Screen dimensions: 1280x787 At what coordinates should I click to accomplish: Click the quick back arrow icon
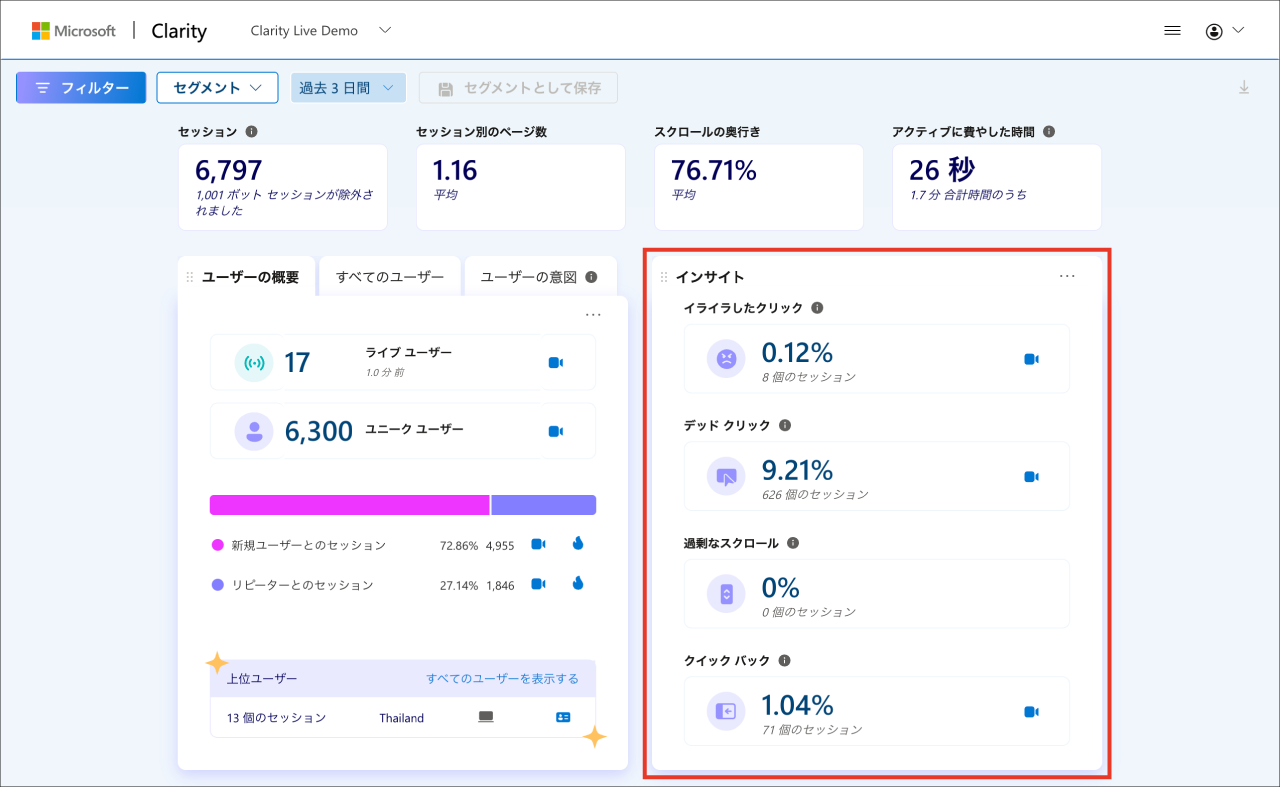(726, 711)
